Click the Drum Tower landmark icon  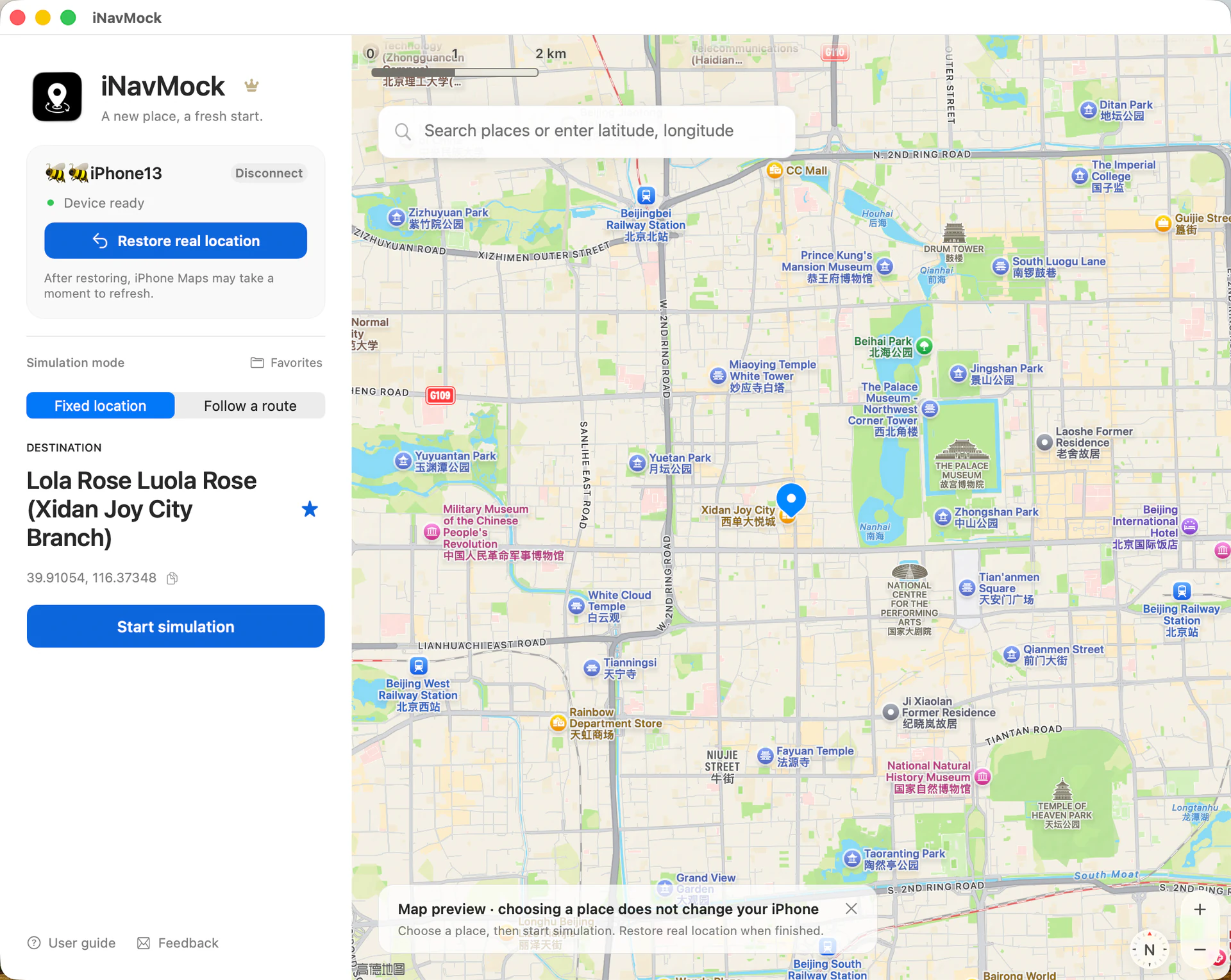coord(954,233)
